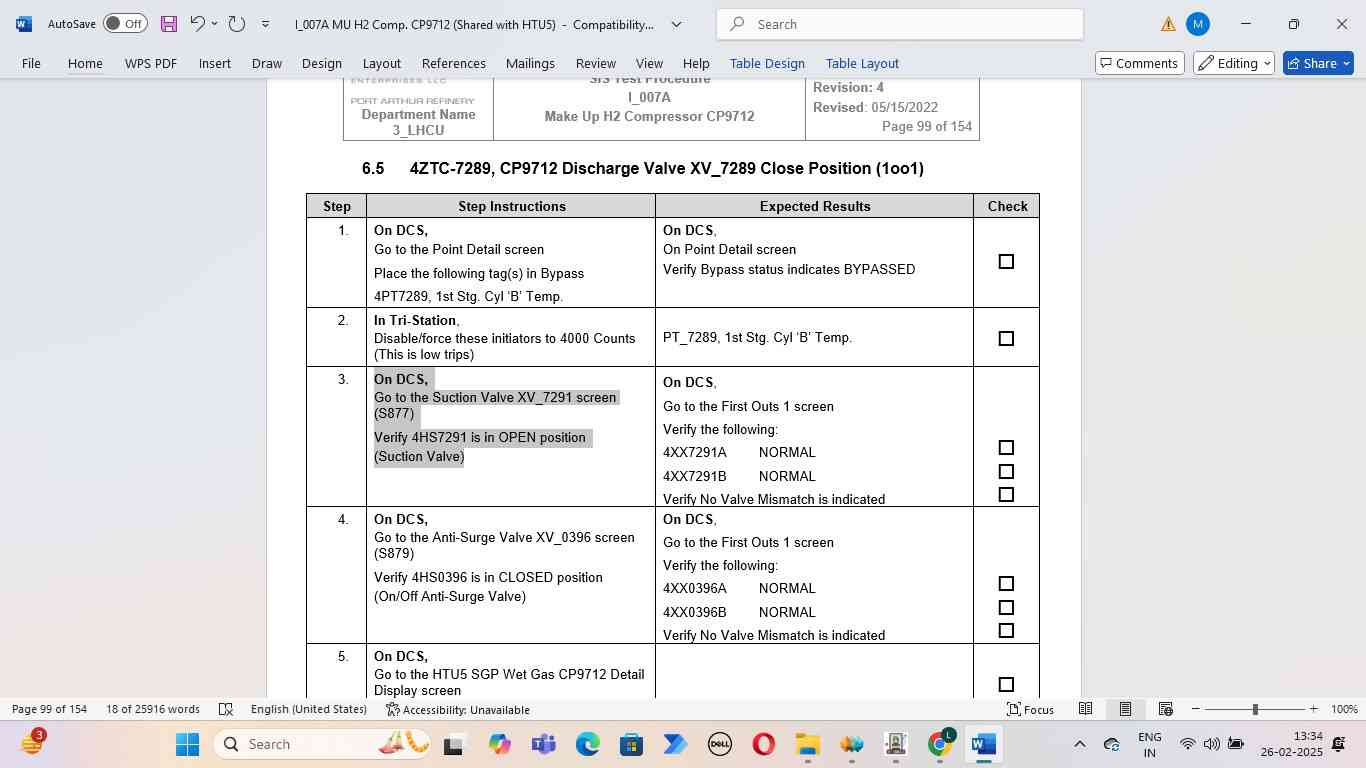The height and width of the screenshot is (768, 1366).
Task: Click the Search box in title bar
Action: [x=900, y=24]
